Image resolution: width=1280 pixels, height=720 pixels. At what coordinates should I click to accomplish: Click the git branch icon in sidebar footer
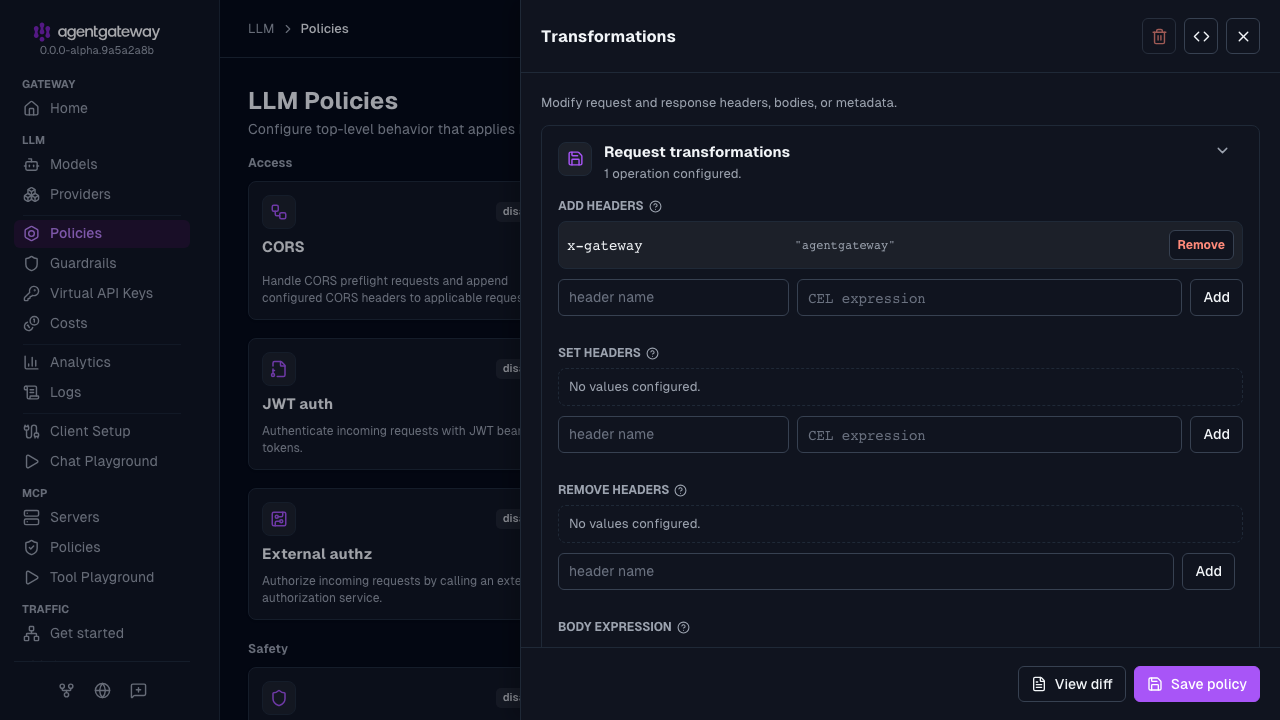(x=66, y=690)
